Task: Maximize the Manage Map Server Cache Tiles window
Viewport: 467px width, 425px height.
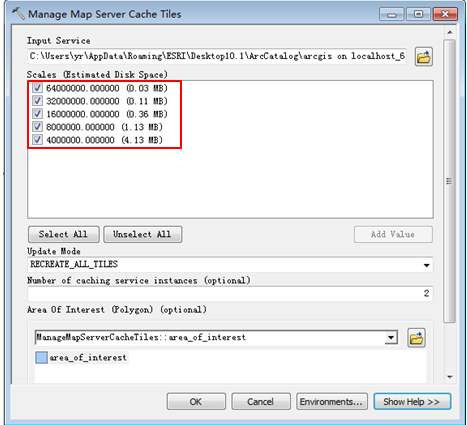Action: (x=418, y=14)
